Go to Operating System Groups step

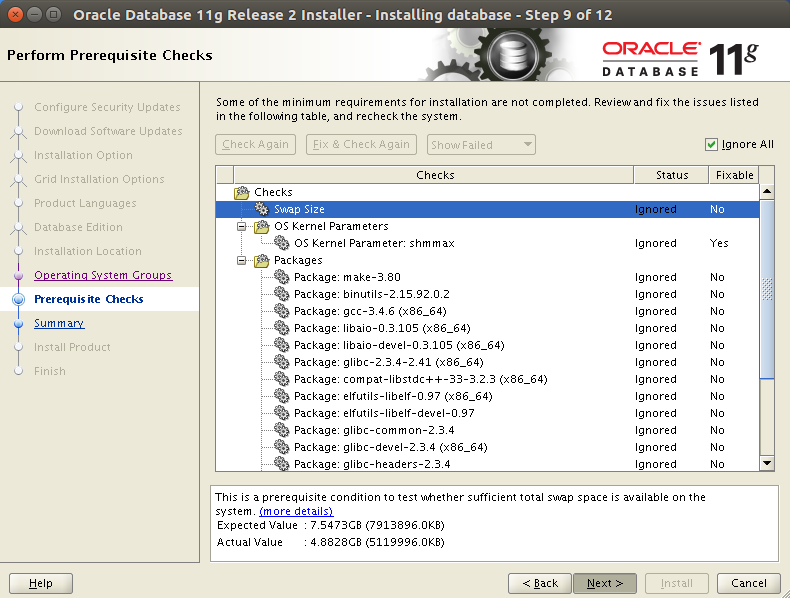[x=103, y=275]
